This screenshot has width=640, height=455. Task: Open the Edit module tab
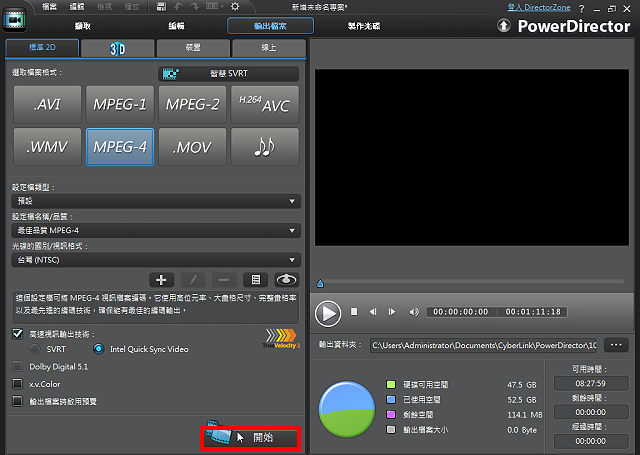click(176, 26)
